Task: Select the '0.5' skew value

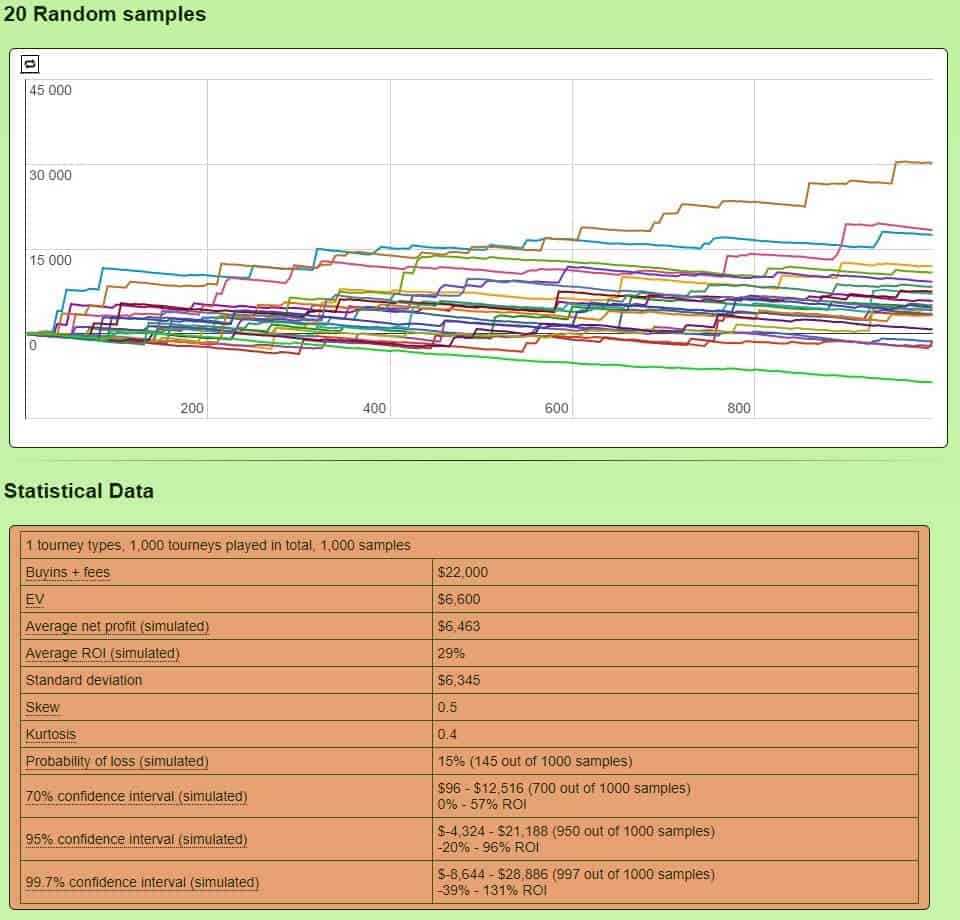Action: (x=447, y=707)
